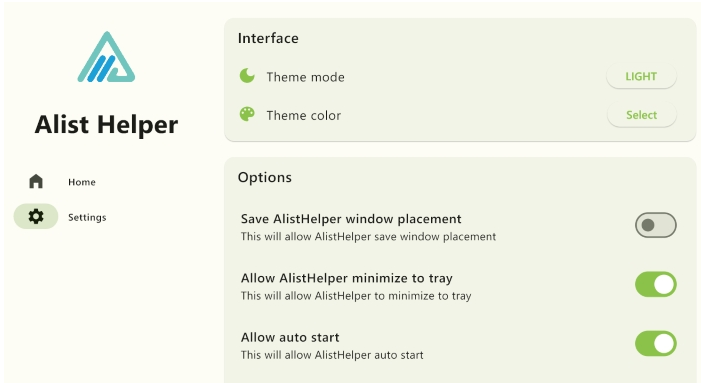This screenshot has width=701, height=383.
Task: Enable Save AlistHelper window placement switch
Action: [x=655, y=225]
